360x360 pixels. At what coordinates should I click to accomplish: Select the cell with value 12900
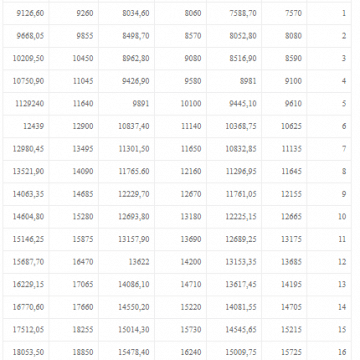point(74,126)
